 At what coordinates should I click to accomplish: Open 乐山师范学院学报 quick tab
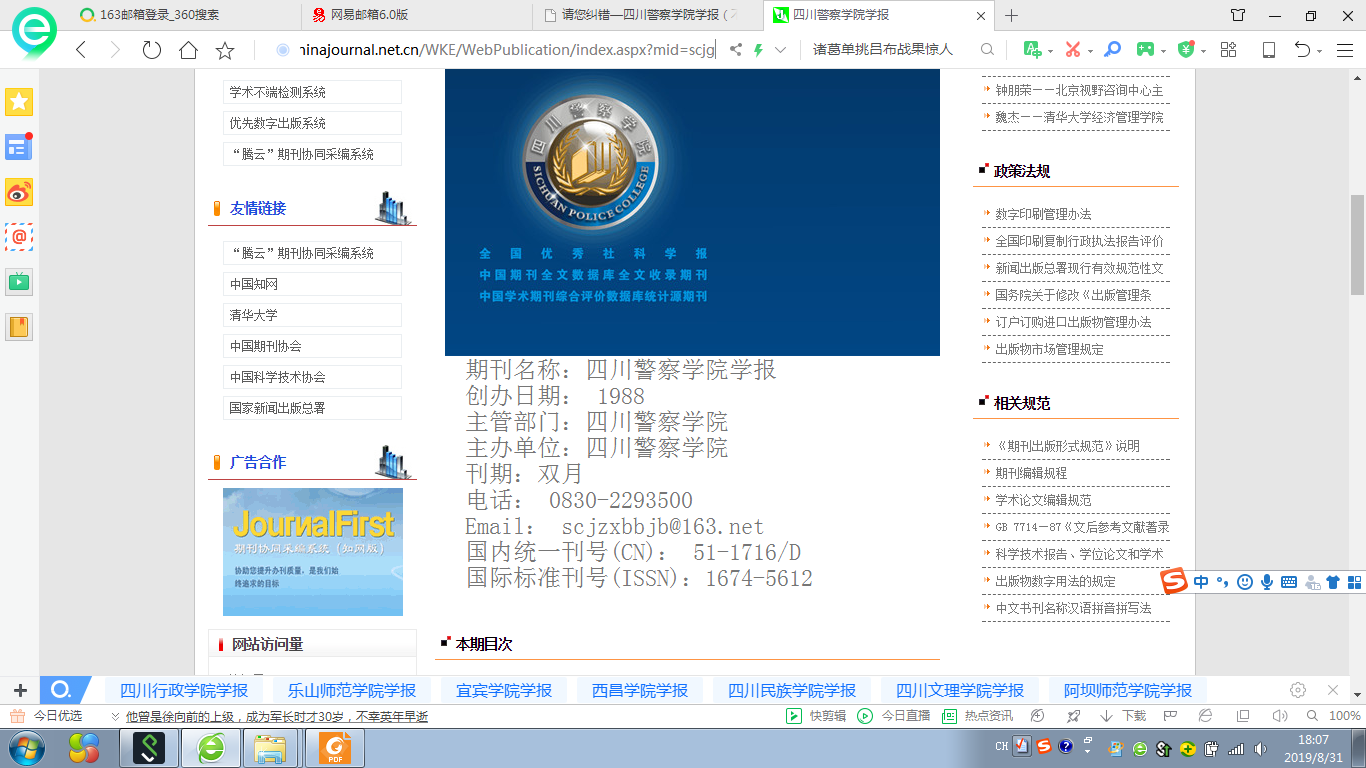352,690
